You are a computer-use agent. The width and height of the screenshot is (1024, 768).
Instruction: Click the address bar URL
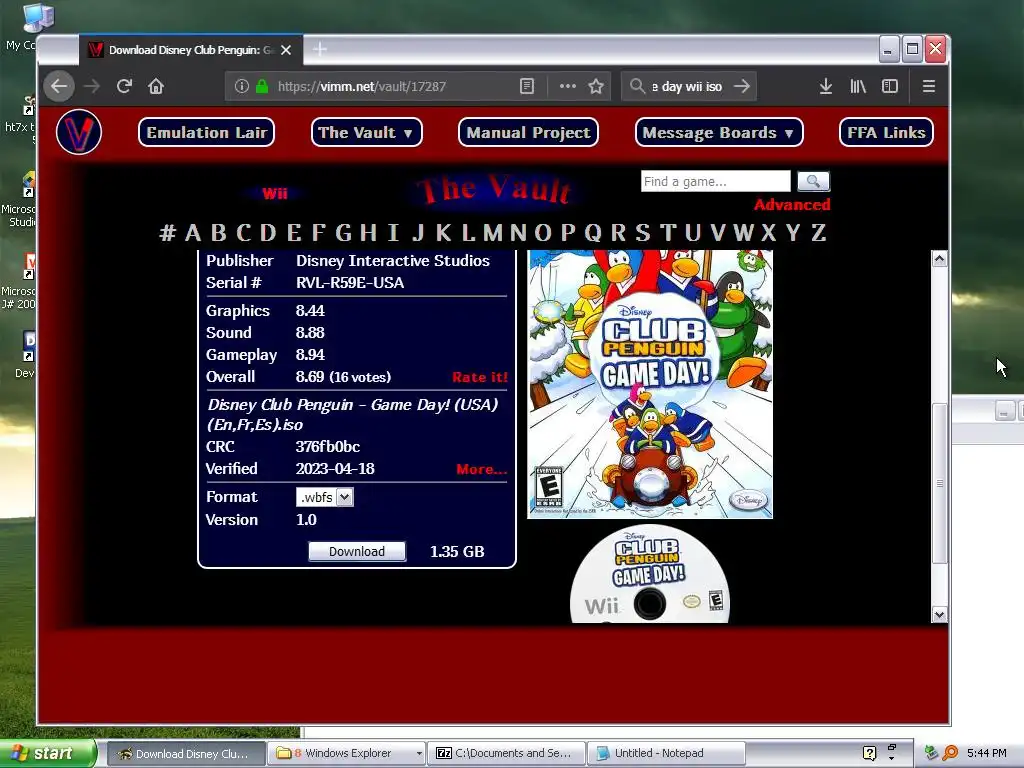(362, 86)
